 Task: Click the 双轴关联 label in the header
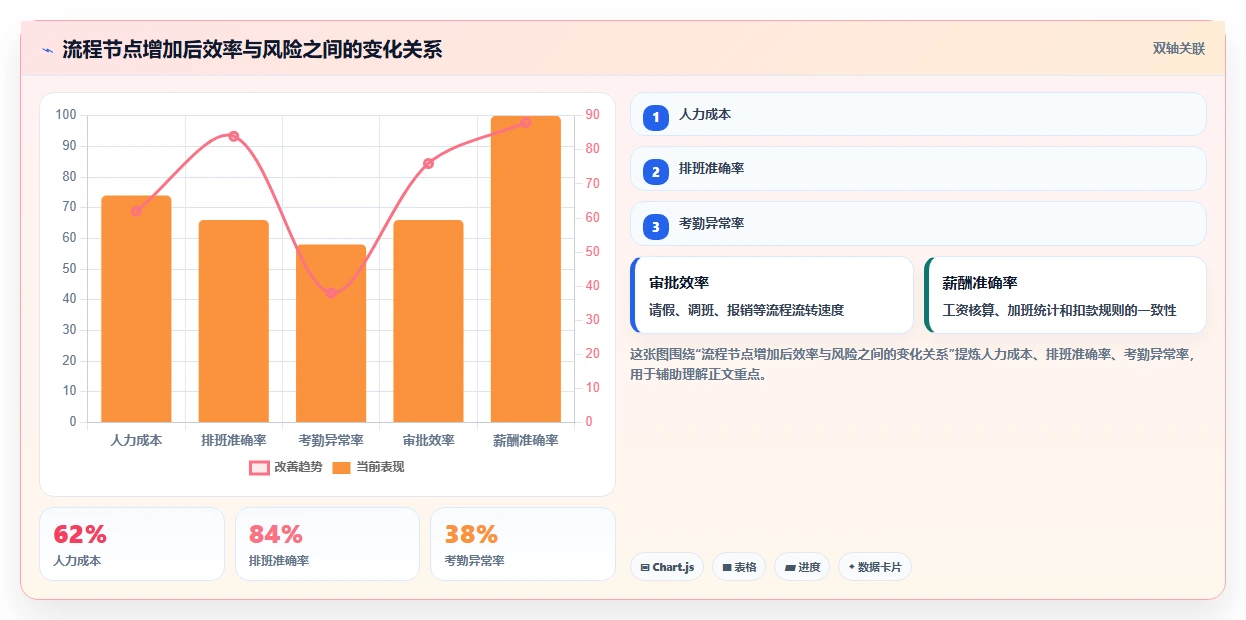1179,48
